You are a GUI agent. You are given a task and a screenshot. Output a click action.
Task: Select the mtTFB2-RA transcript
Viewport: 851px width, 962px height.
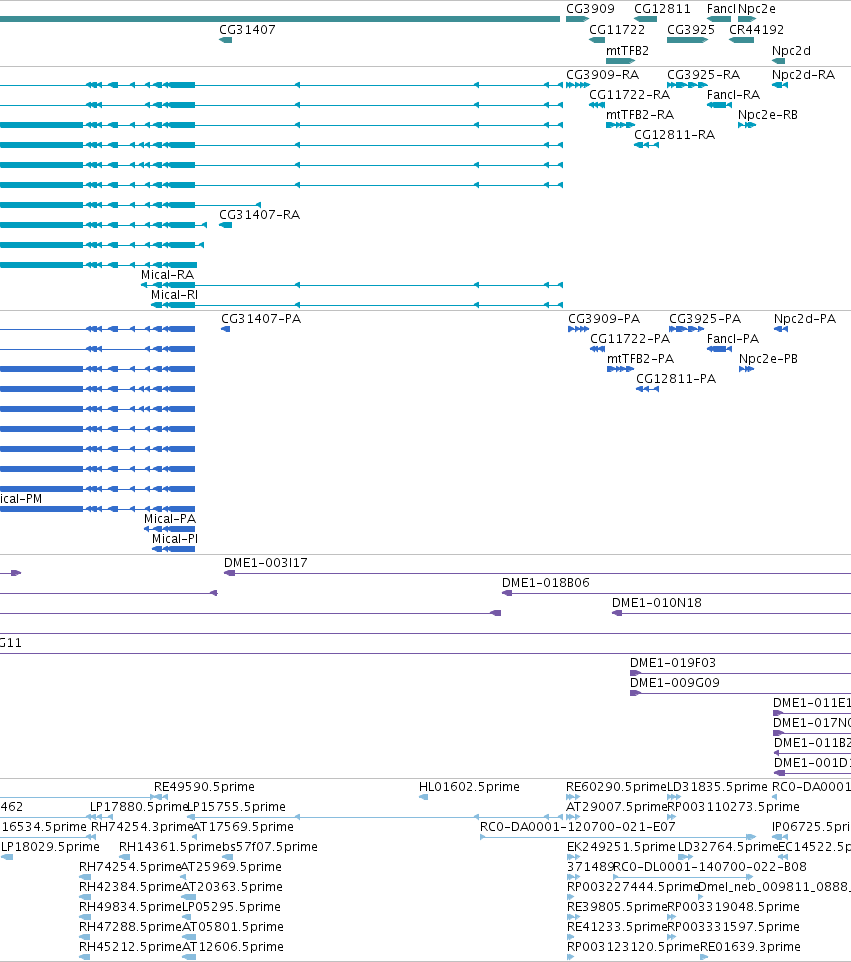pyautogui.click(x=620, y=125)
